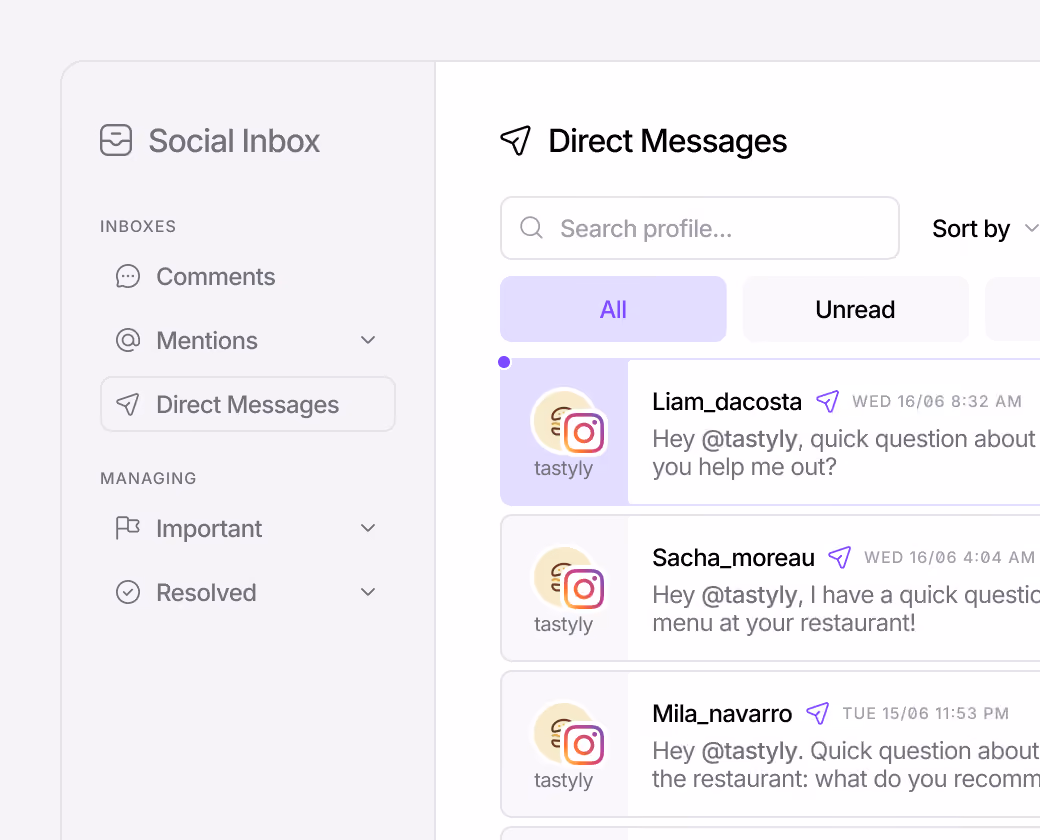Click the tastyly burger avatar on Sacha_moreau's row

click(x=552, y=575)
